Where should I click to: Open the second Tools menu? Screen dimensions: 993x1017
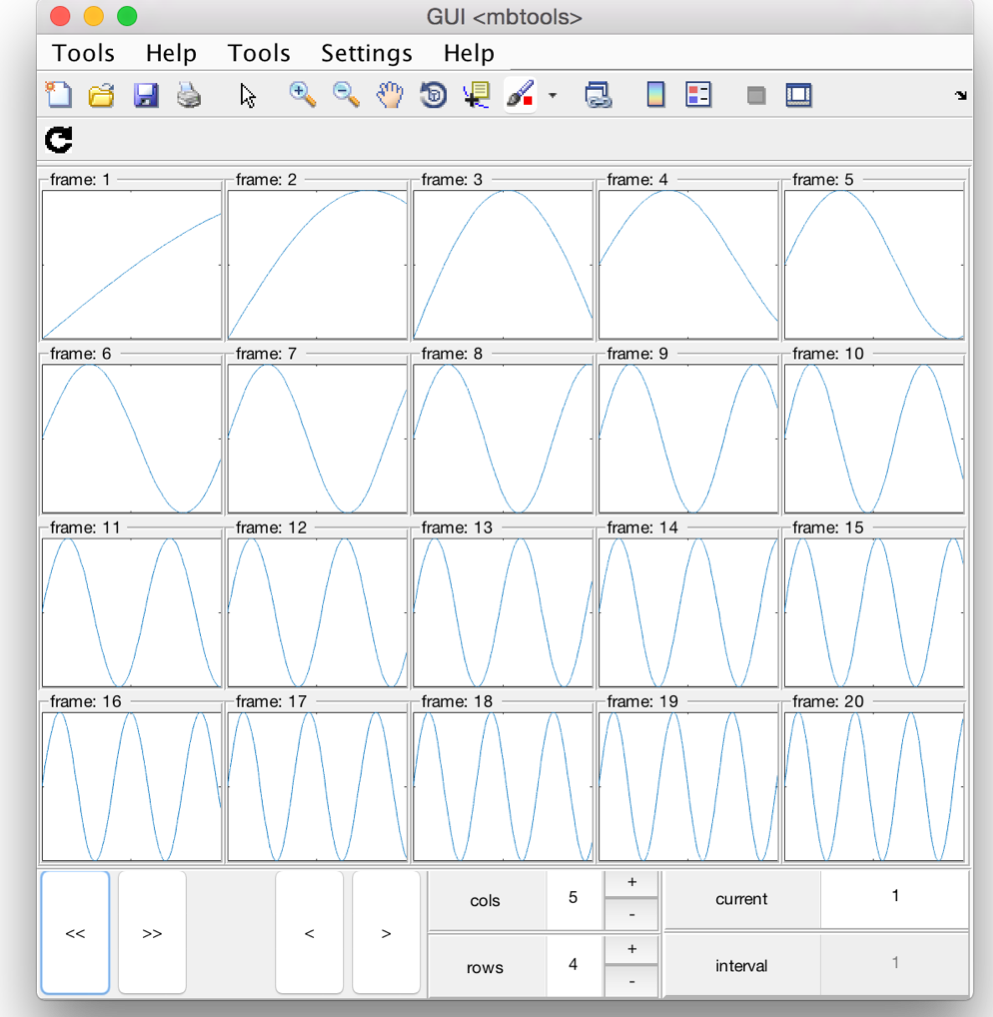pos(258,53)
